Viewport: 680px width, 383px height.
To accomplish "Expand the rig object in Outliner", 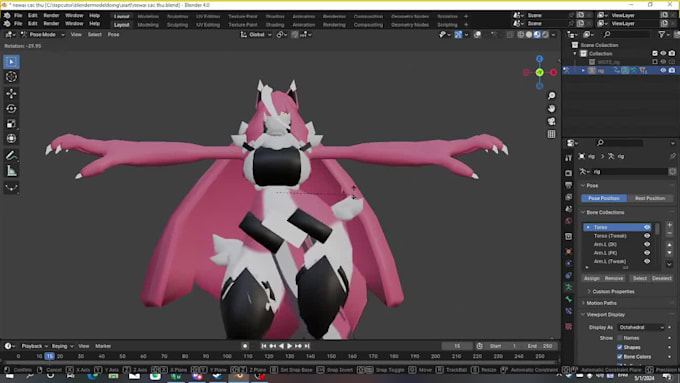I will [x=583, y=70].
